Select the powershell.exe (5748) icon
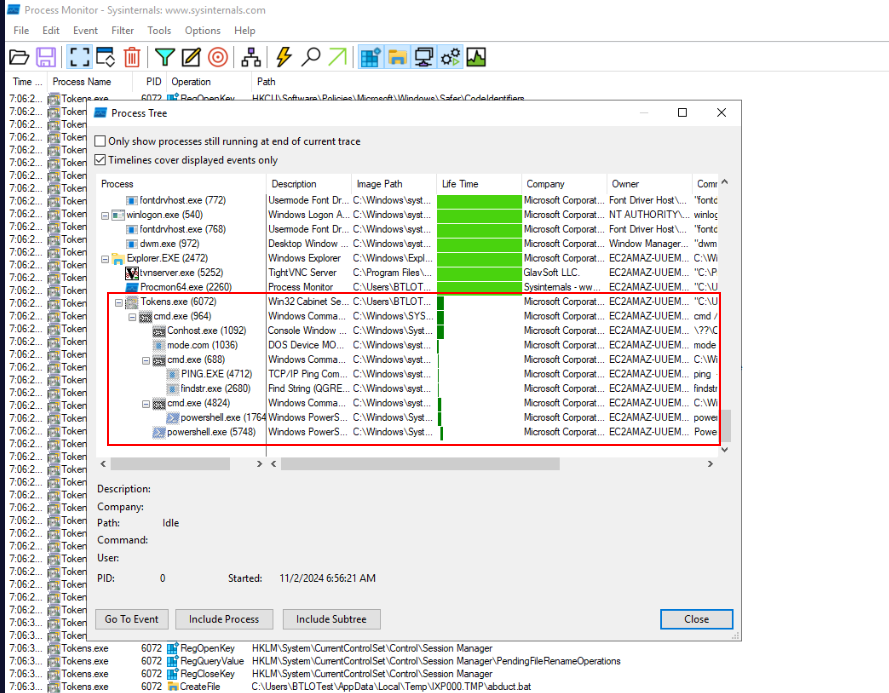889x693 pixels. 159,432
